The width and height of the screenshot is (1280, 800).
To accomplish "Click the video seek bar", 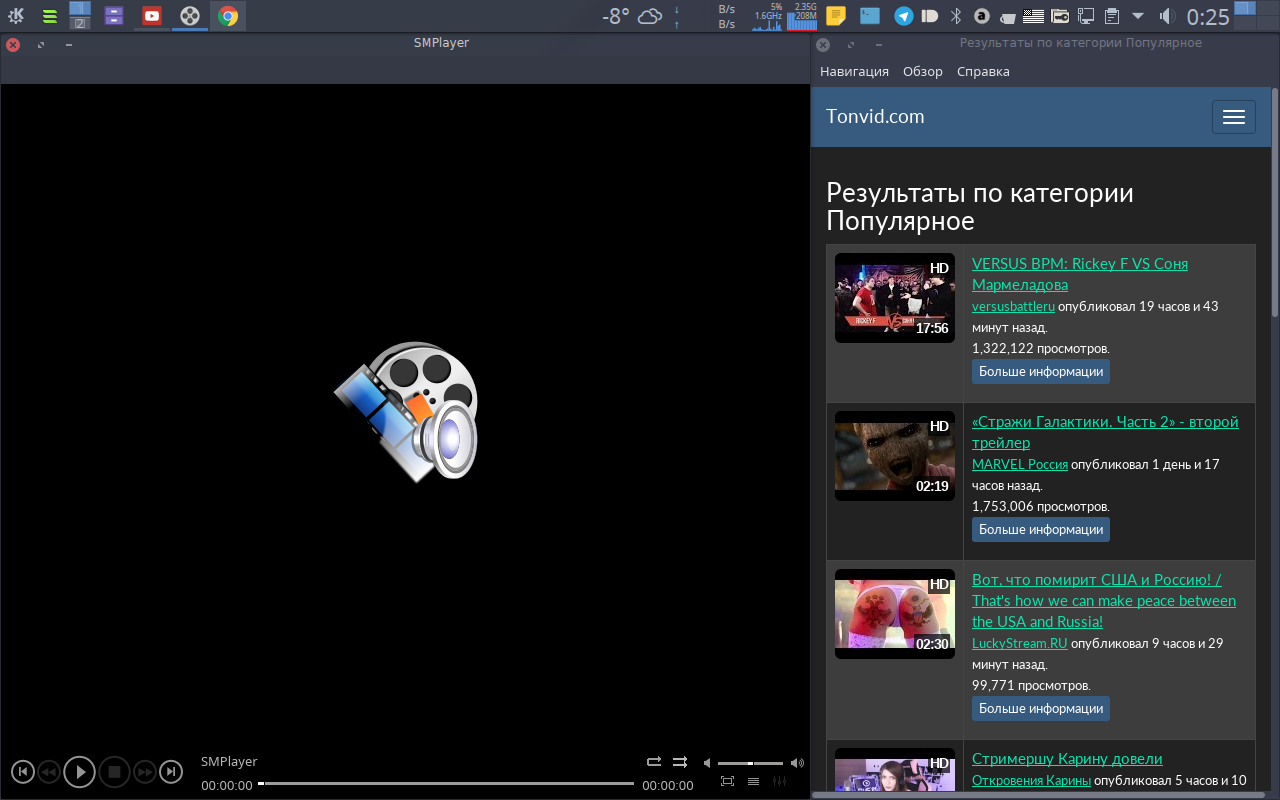I will (446, 784).
